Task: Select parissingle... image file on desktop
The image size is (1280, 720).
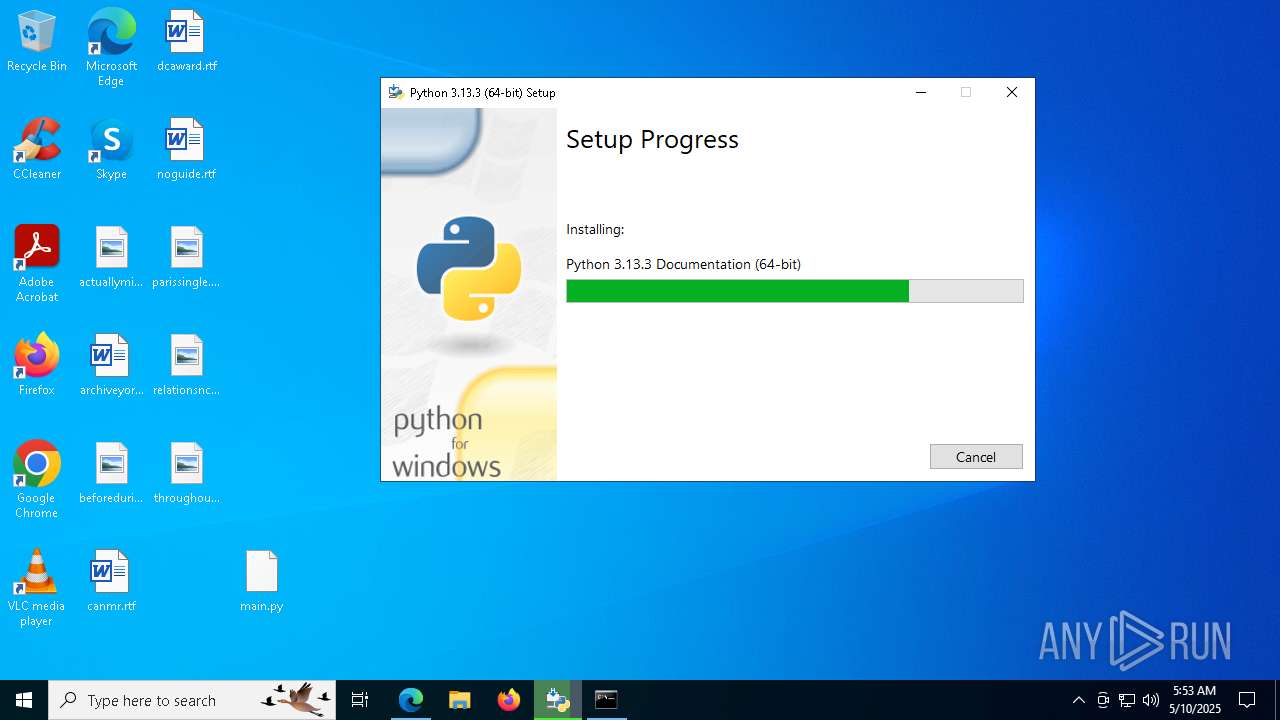Action: point(186,258)
